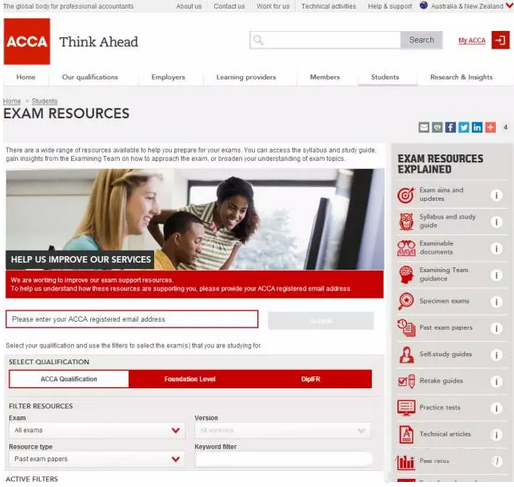Open Our qualifications menu

[90, 77]
